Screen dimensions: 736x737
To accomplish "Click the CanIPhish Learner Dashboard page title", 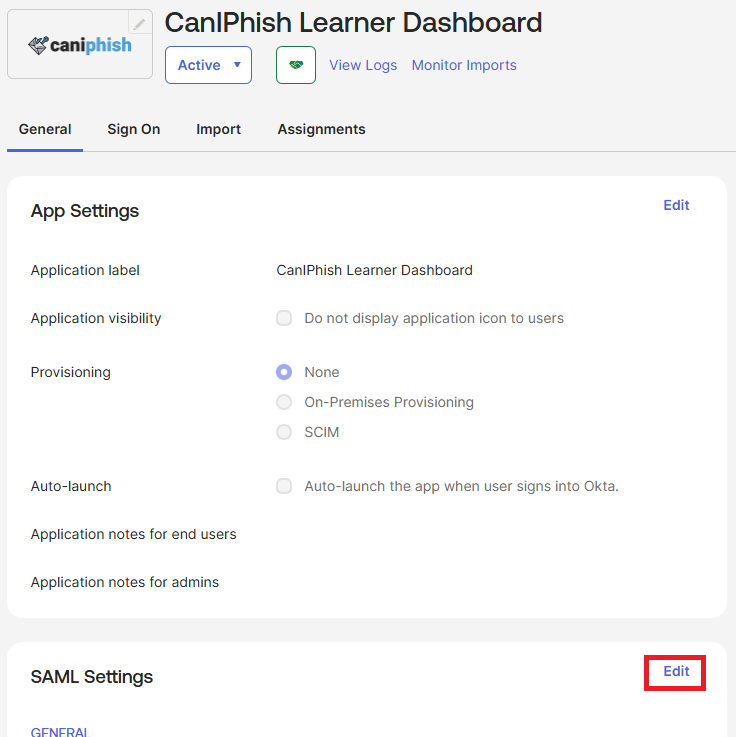I will [353, 22].
